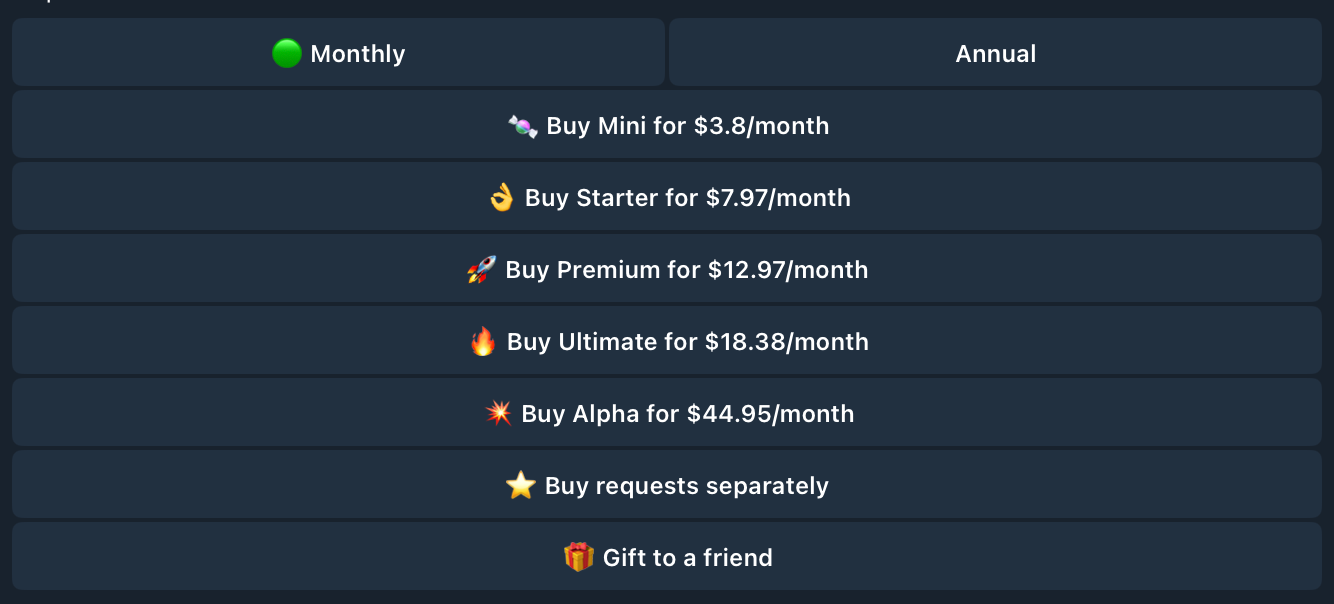Click the $12.97/month price text
The height and width of the screenshot is (604, 1334).
click(x=788, y=270)
